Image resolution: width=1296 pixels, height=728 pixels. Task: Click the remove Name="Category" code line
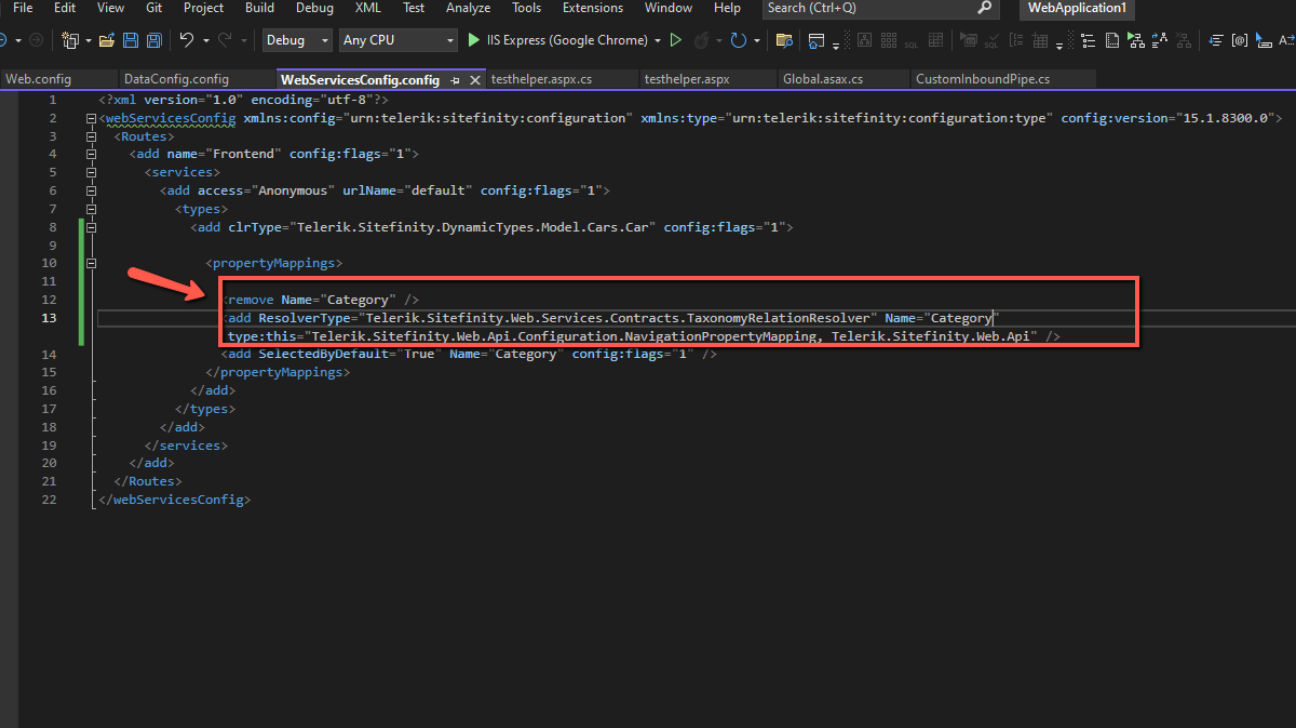320,300
